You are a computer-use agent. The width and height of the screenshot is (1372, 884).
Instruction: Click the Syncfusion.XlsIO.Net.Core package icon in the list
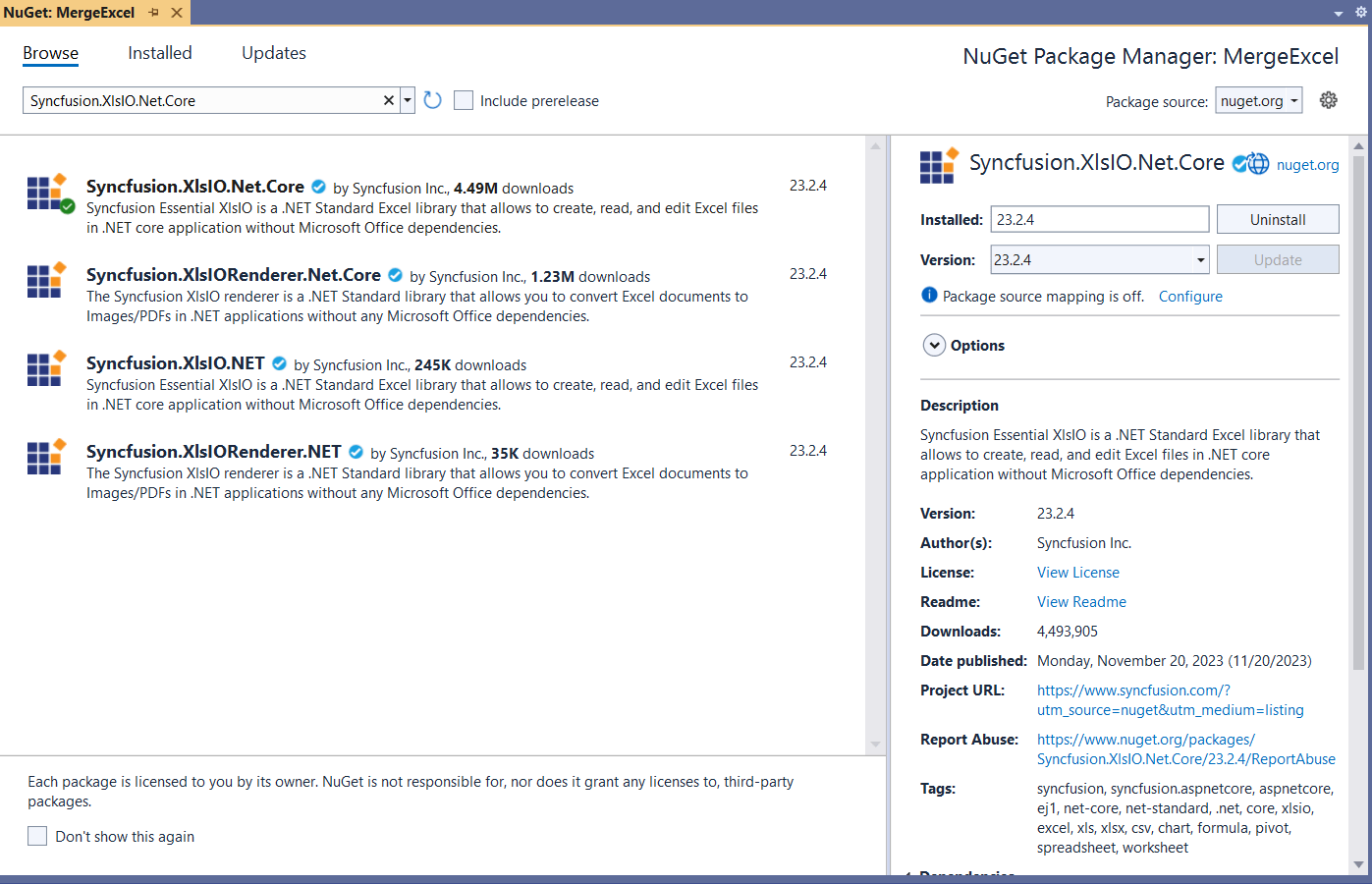pyautogui.click(x=47, y=193)
